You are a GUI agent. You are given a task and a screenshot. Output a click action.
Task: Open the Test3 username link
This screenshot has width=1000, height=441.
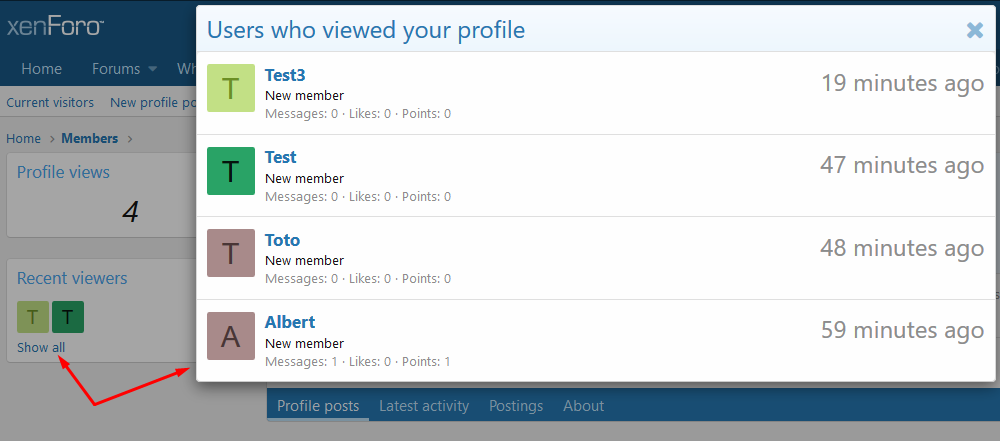pyautogui.click(x=285, y=75)
